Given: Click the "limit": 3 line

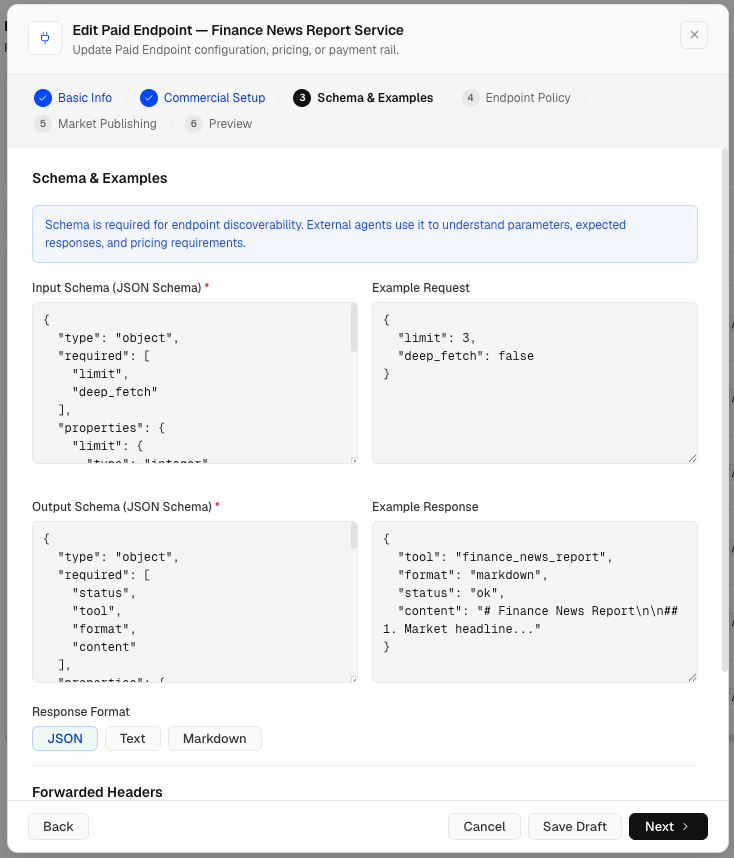Looking at the screenshot, I should (436, 338).
